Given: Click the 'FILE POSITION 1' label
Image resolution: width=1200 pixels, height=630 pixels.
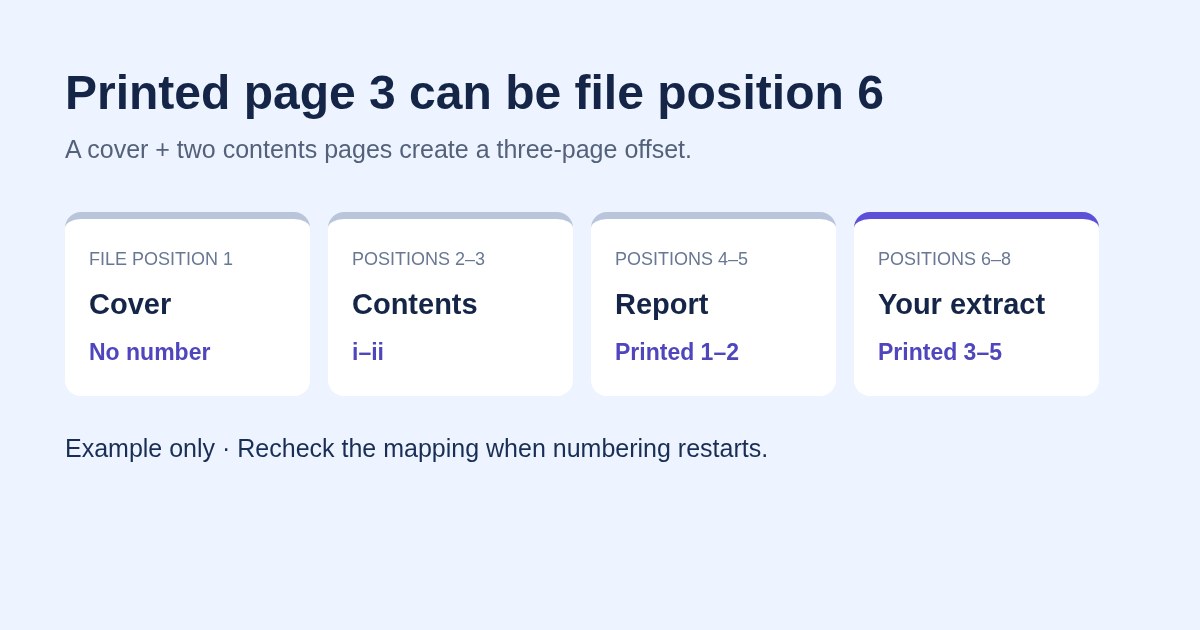Looking at the screenshot, I should tap(161, 259).
